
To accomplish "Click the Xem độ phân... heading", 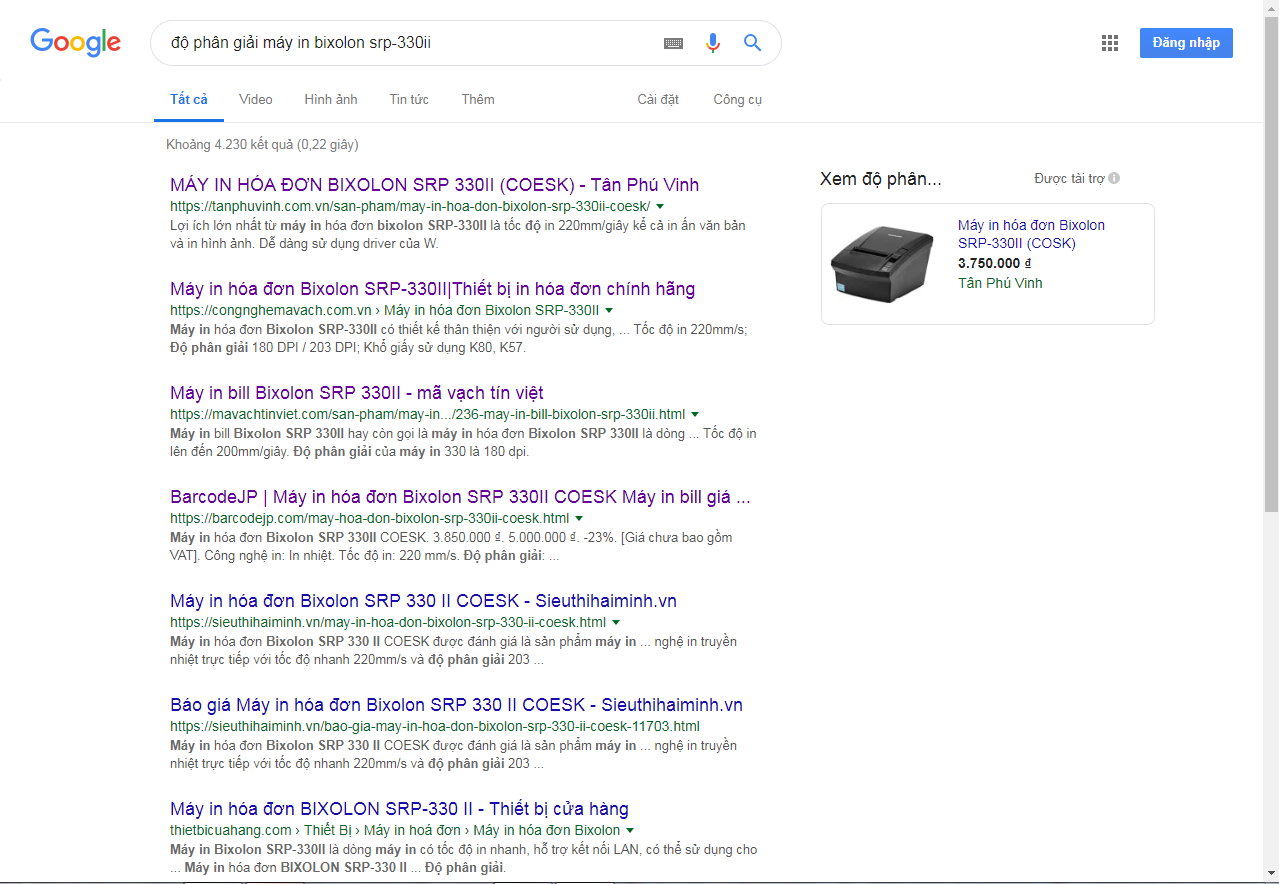I will coord(881,179).
